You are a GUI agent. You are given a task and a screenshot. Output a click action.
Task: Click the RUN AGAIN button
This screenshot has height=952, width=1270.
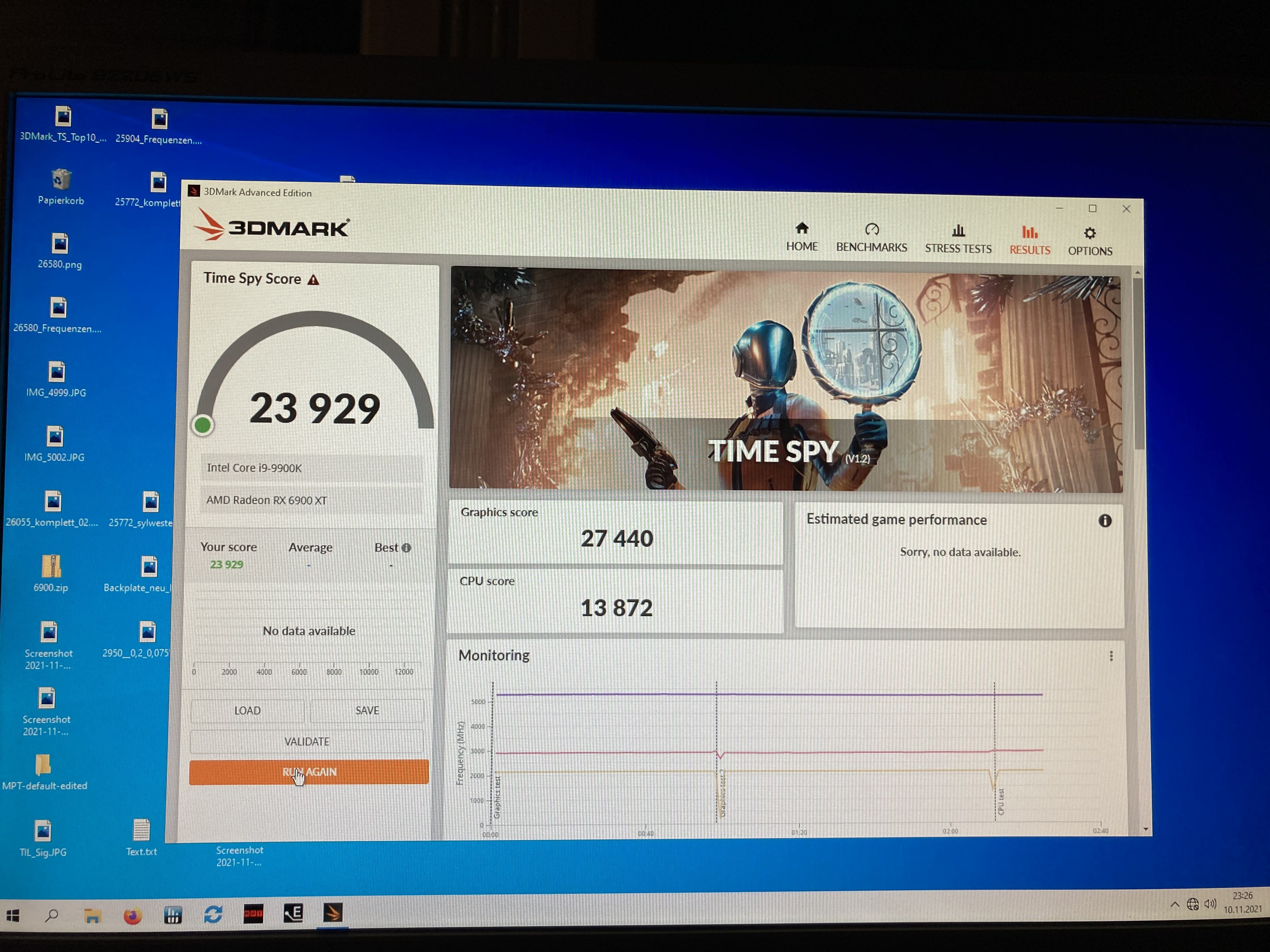(x=309, y=772)
